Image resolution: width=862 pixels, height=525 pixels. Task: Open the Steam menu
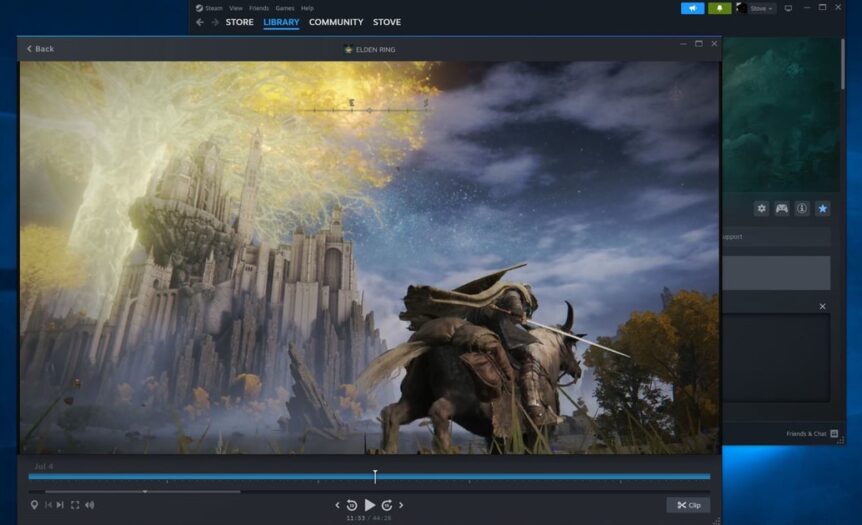[209, 8]
